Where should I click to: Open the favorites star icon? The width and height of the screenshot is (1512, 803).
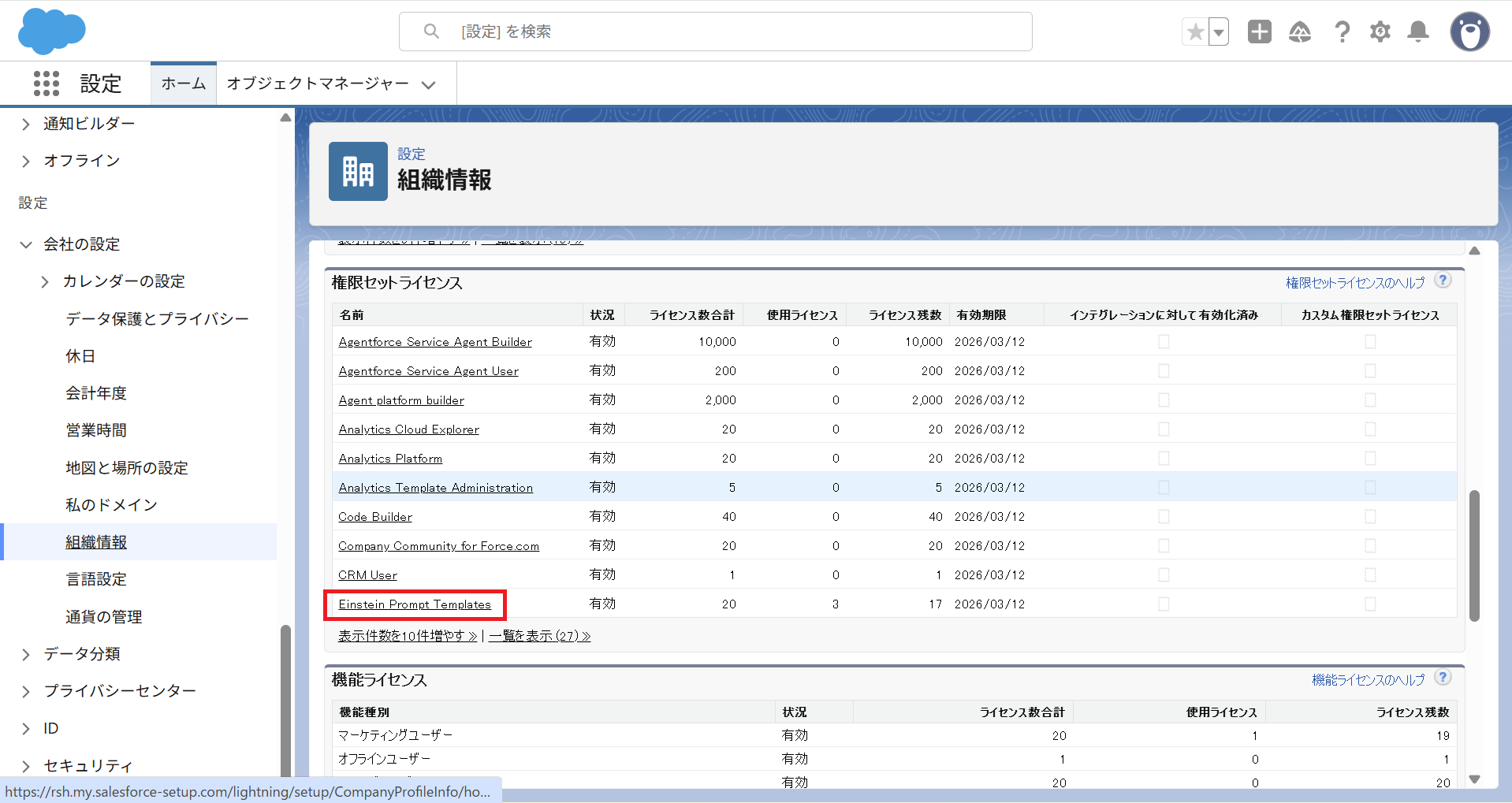coord(1195,32)
